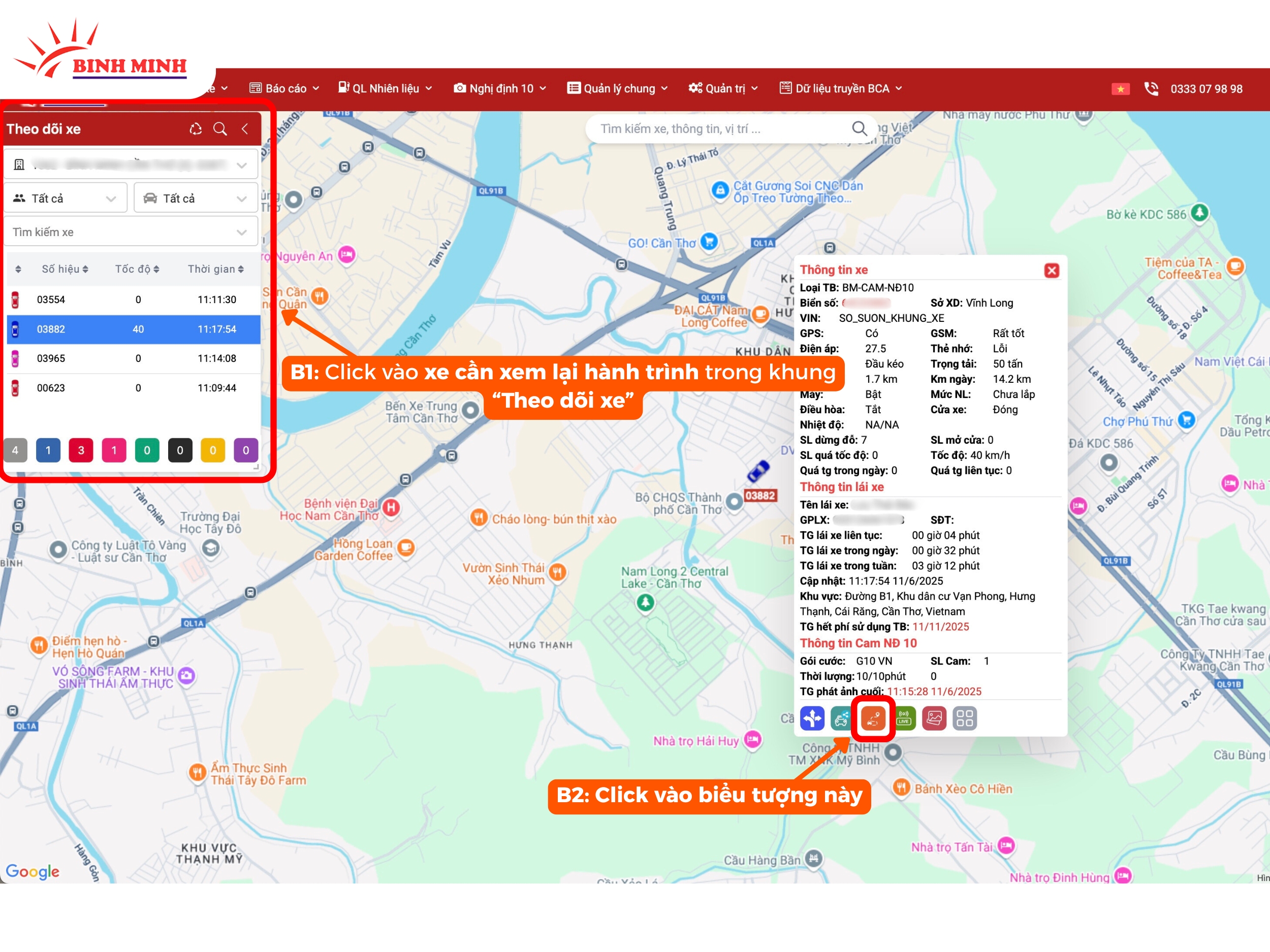This screenshot has height=952, width=1270.
Task: Open the vehicle type Tất cả dropdown
Action: [x=196, y=199]
